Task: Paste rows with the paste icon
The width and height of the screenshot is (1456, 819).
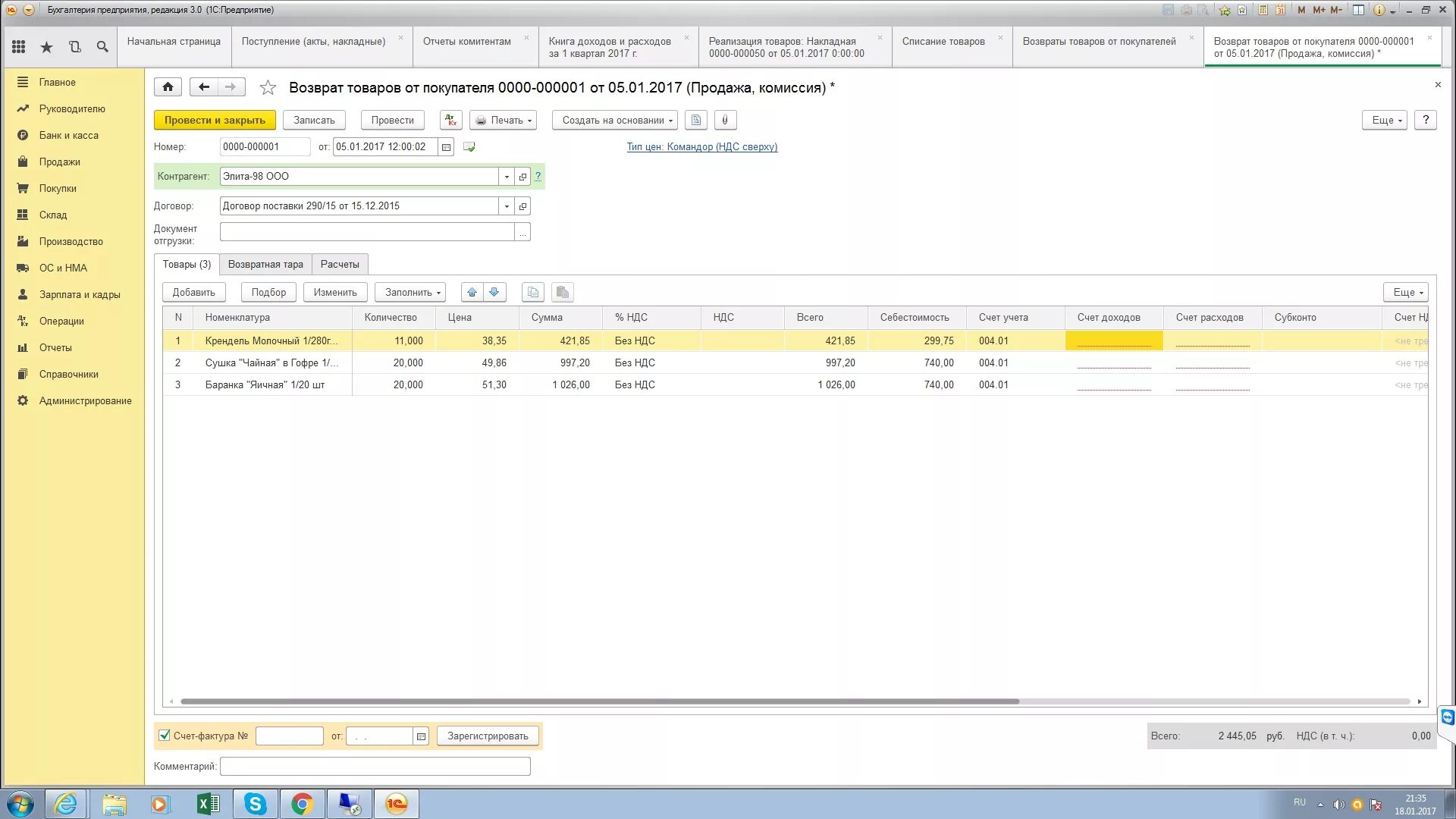Action: [x=562, y=293]
